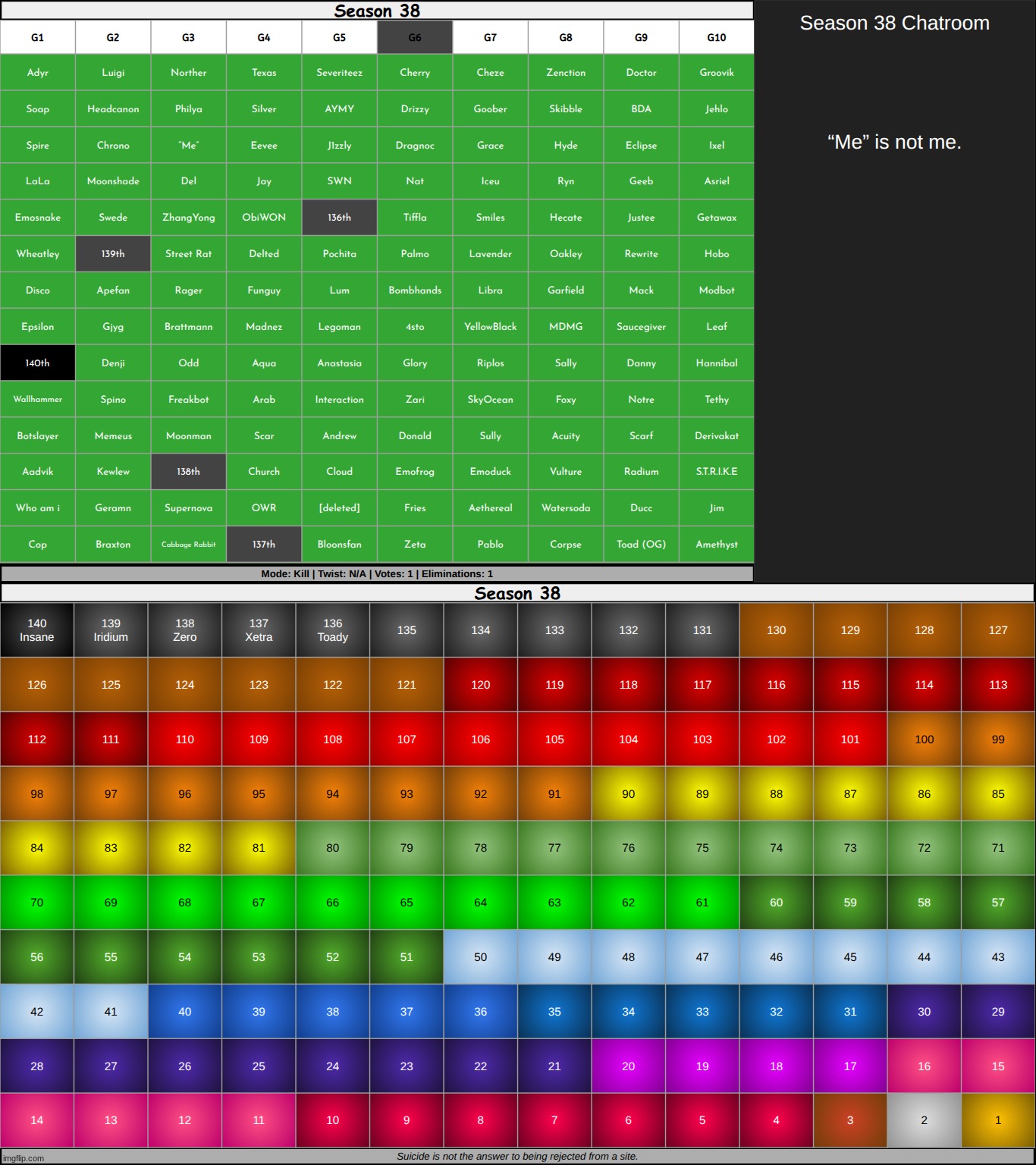The height and width of the screenshot is (1165, 1036).
Task: Click the gold number 1 tile
Action: pyautogui.click(x=997, y=1120)
